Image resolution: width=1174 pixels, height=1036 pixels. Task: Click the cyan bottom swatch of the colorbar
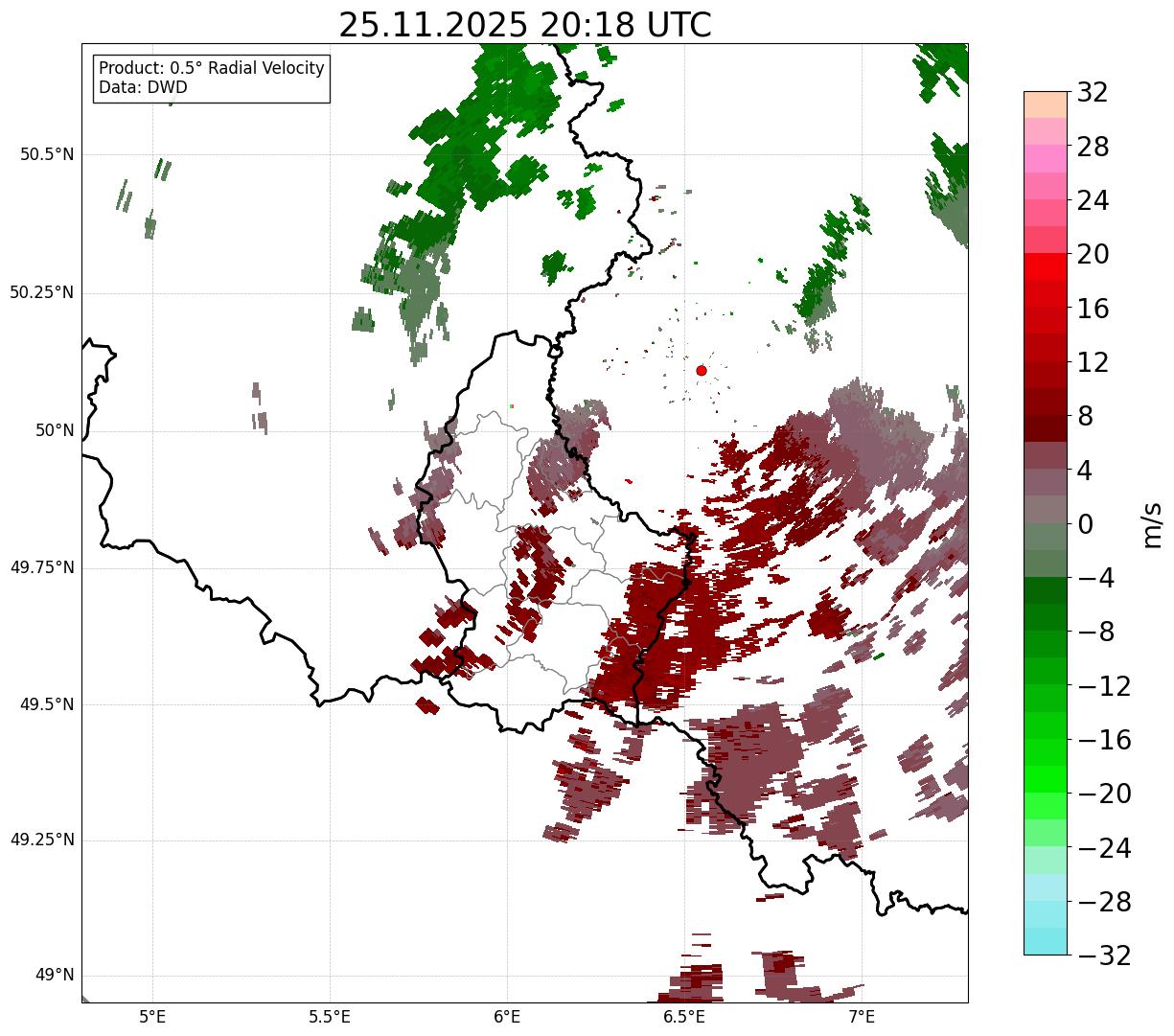[x=1046, y=941]
